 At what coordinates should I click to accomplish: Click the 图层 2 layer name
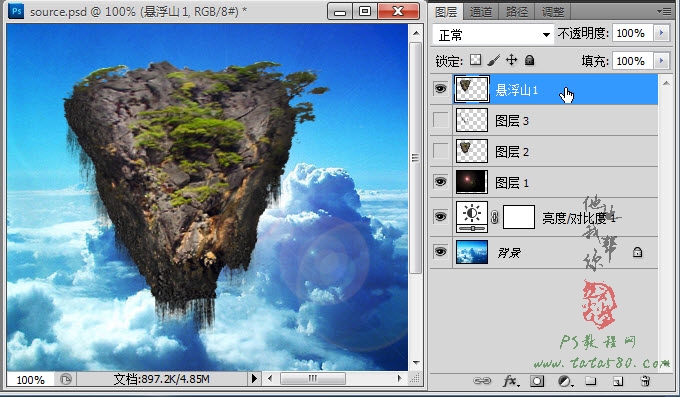(x=512, y=151)
